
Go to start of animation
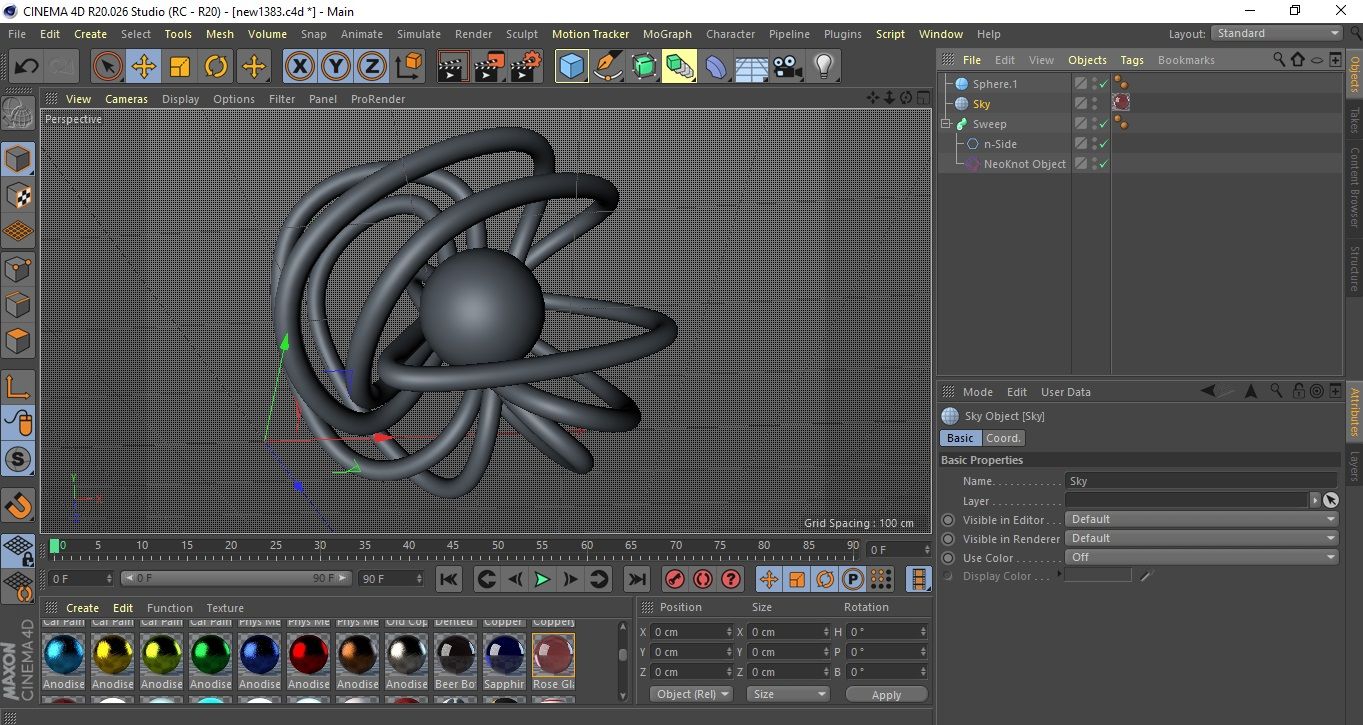click(449, 579)
